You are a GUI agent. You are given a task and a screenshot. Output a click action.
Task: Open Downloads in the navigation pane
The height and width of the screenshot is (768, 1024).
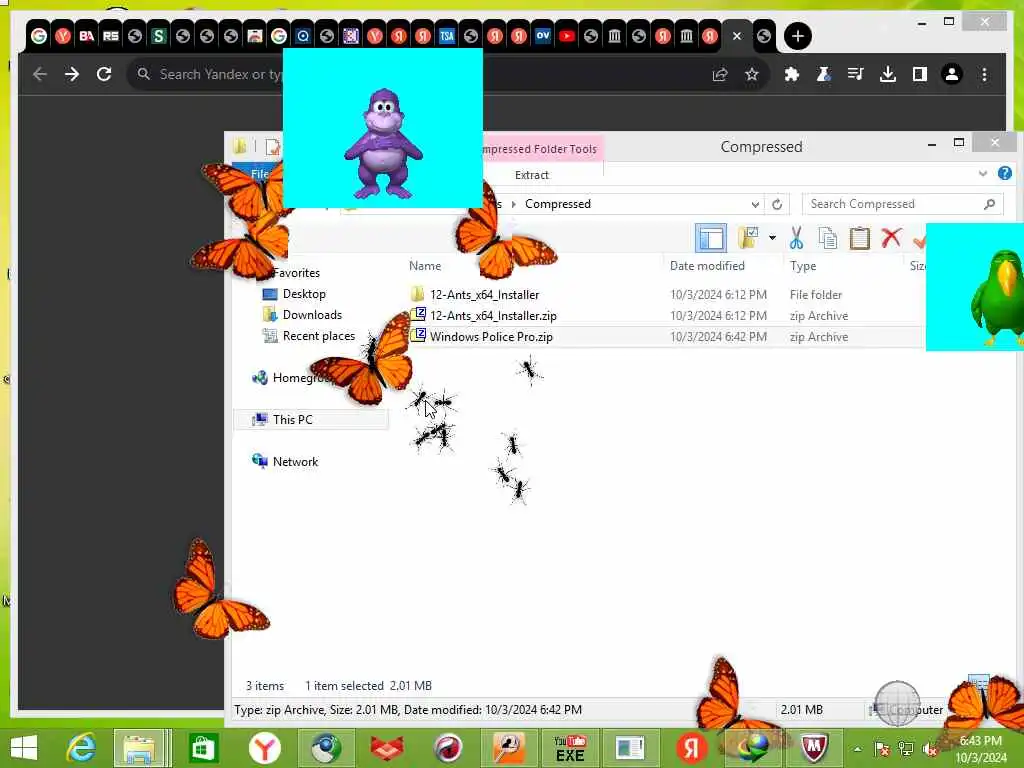[312, 315]
